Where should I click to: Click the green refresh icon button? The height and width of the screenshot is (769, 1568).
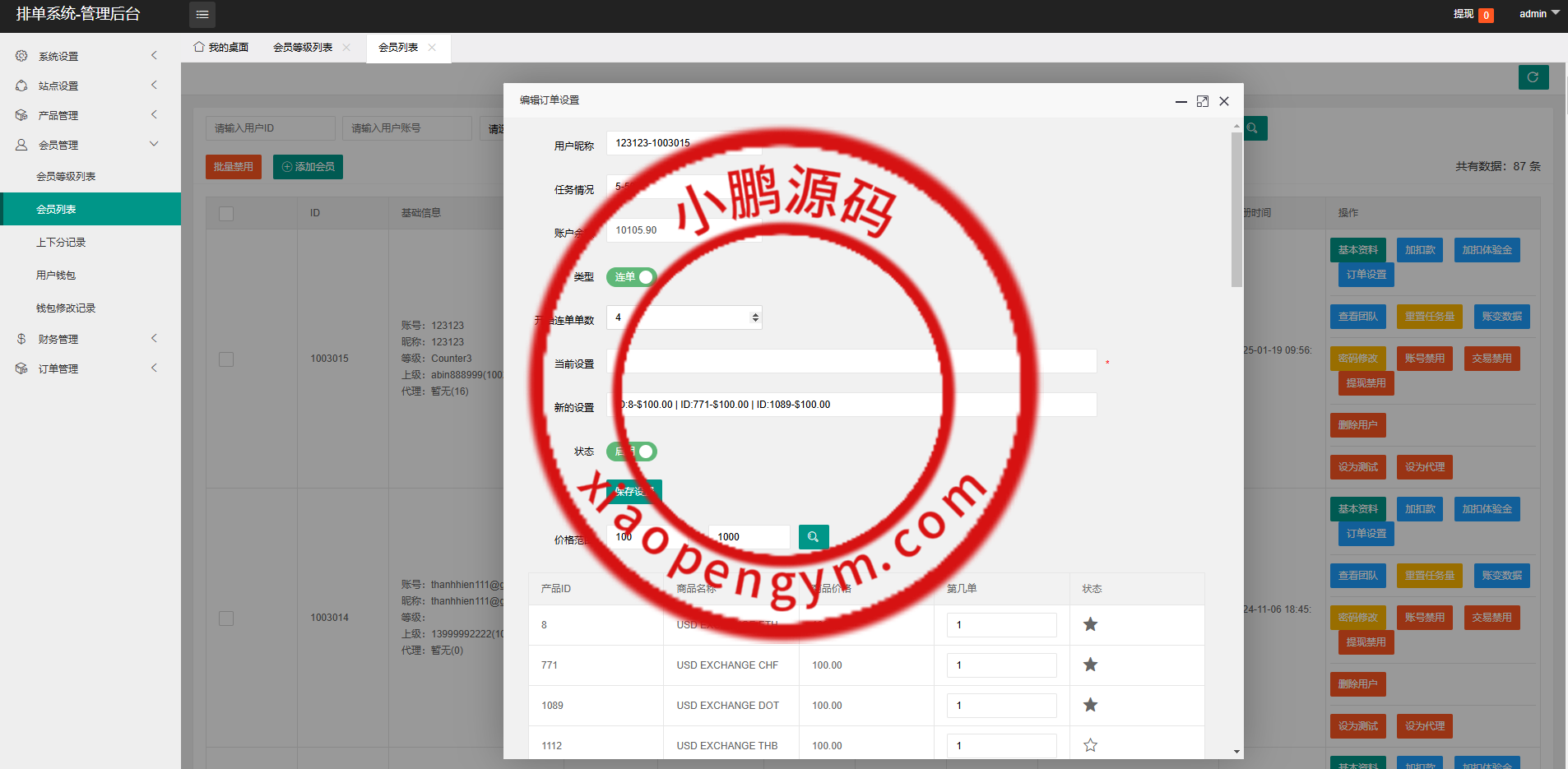(1533, 77)
